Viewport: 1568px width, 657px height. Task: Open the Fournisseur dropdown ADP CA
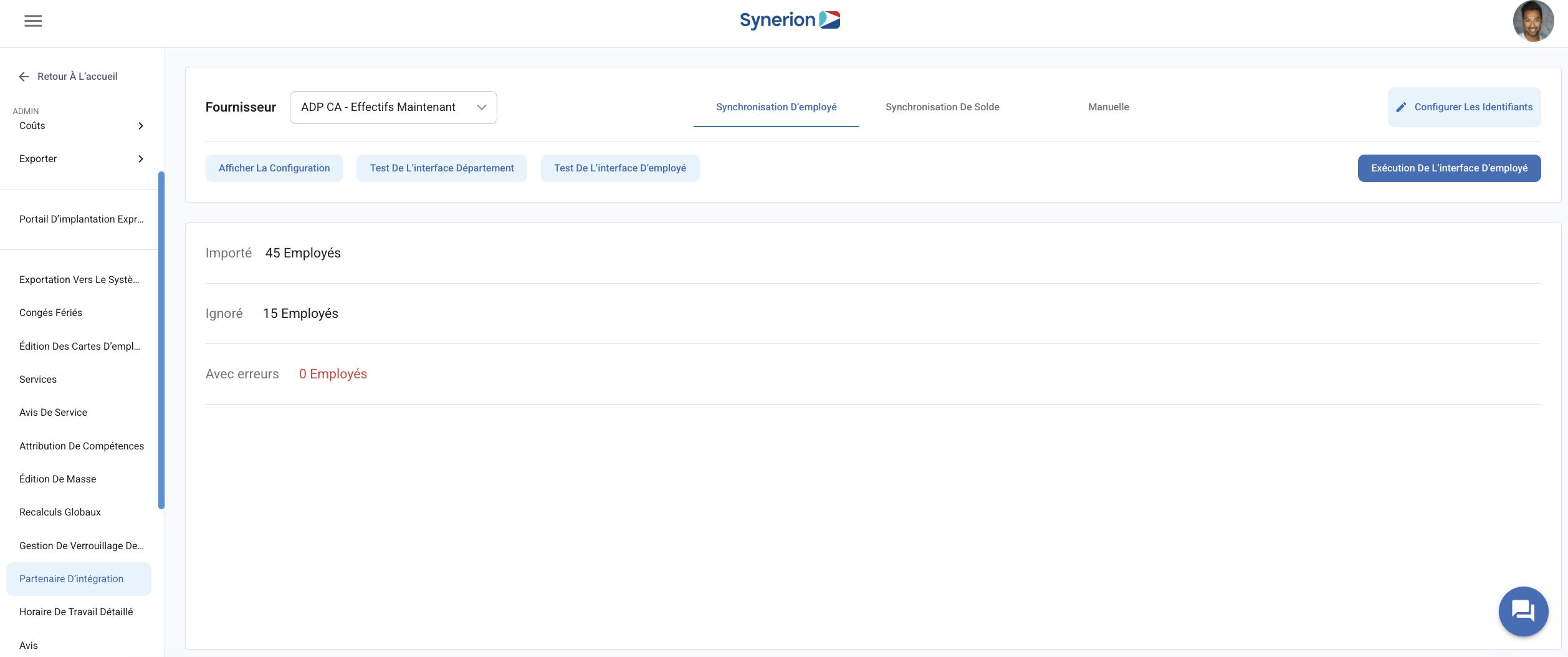pyautogui.click(x=393, y=107)
